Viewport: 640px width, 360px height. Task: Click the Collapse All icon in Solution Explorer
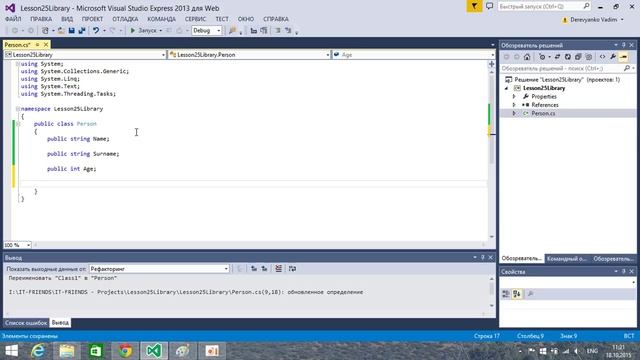click(578, 57)
